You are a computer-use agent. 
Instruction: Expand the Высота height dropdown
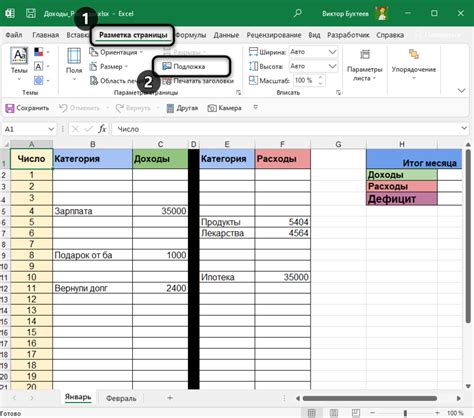coord(332,66)
